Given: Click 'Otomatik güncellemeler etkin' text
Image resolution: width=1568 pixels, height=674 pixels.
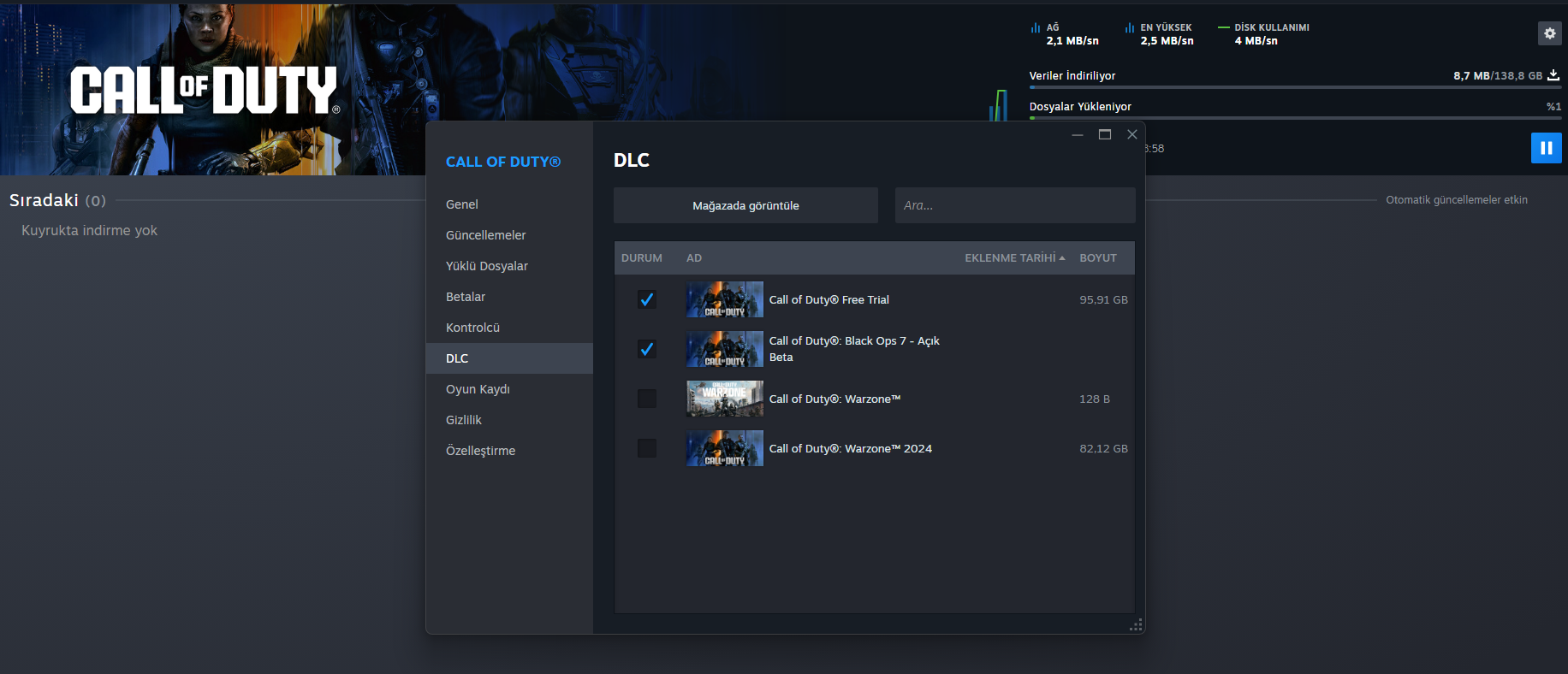Looking at the screenshot, I should coord(1457,199).
